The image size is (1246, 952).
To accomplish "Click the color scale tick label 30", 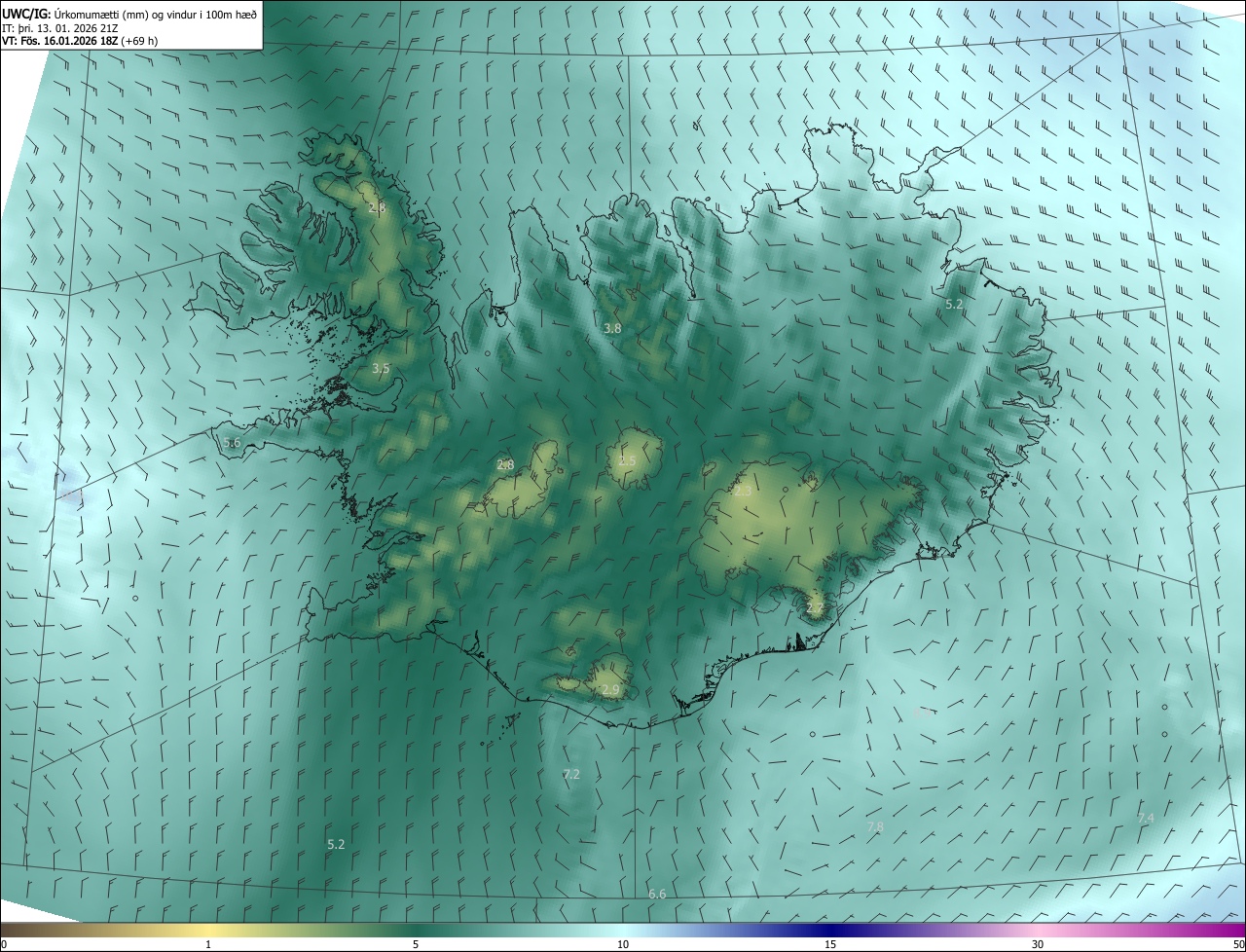I will (x=1038, y=944).
